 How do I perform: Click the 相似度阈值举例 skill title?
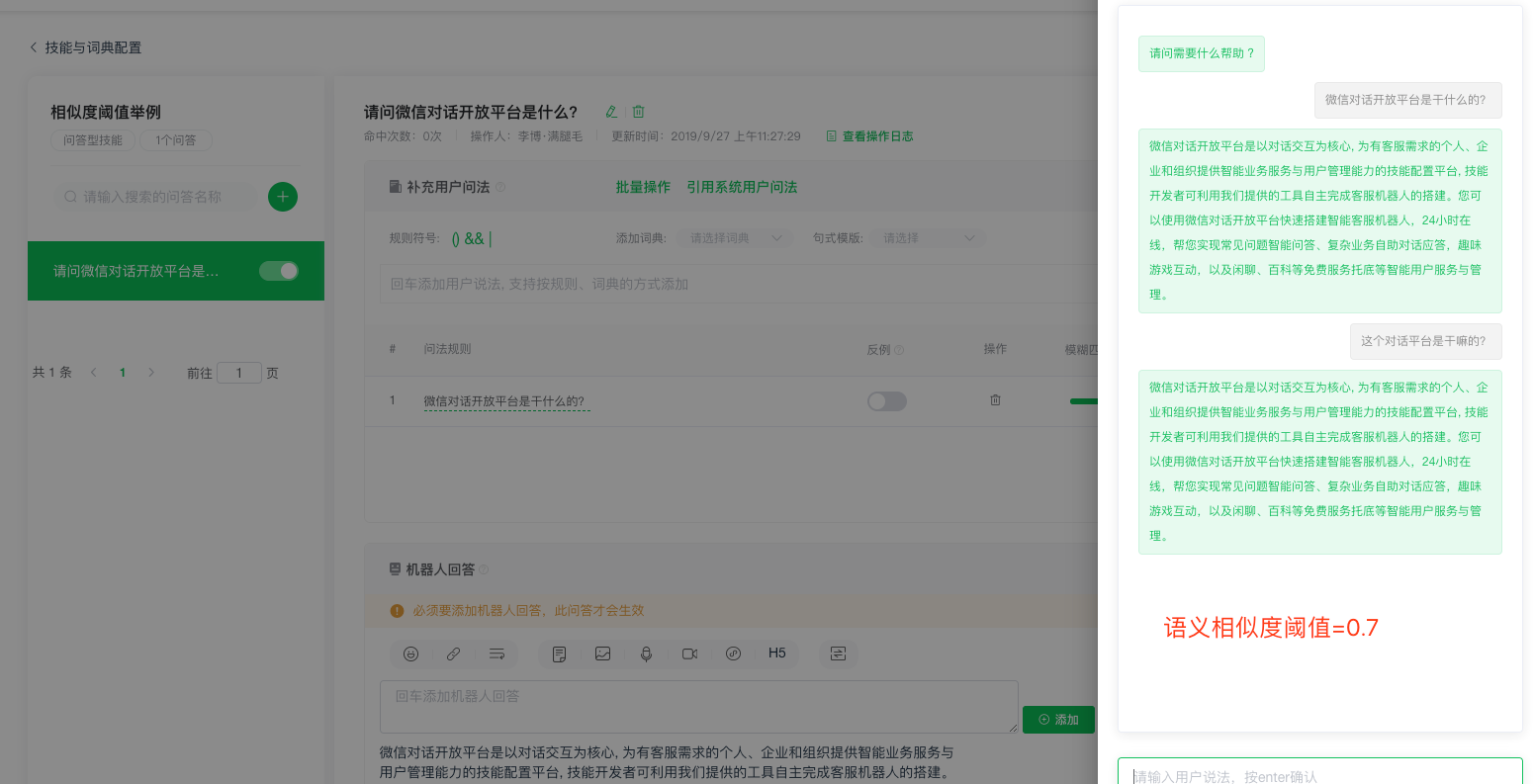pos(106,112)
